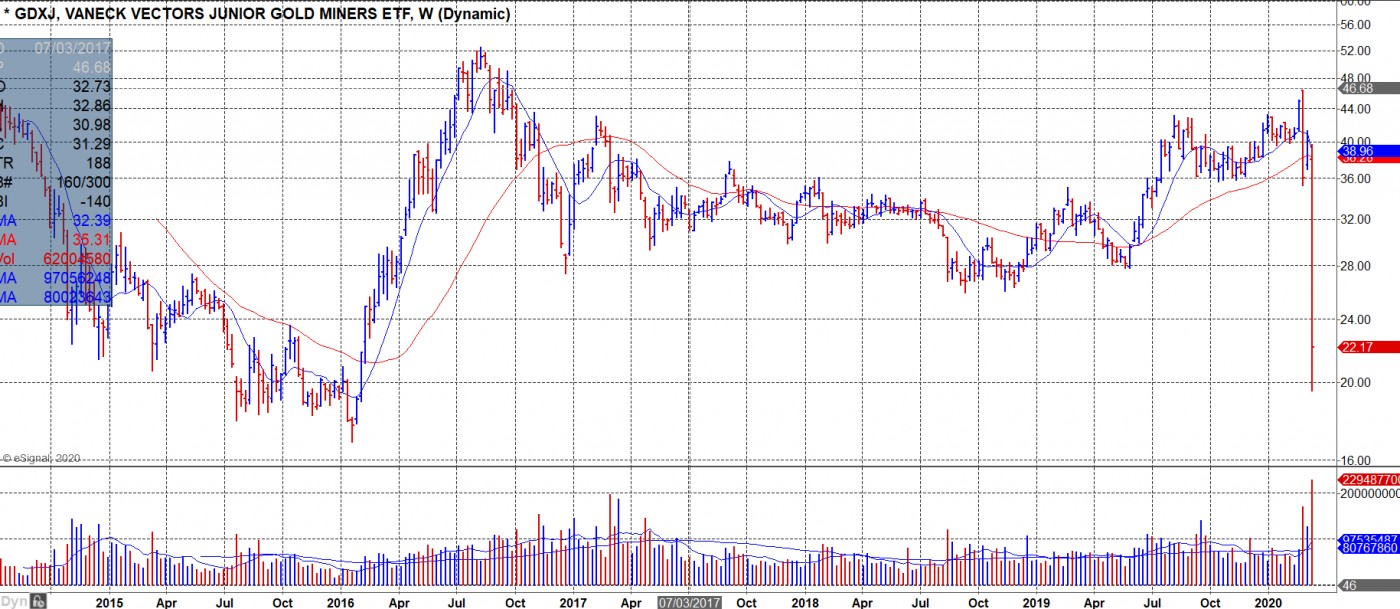Click the 2016 label on the time axis

coord(341,603)
